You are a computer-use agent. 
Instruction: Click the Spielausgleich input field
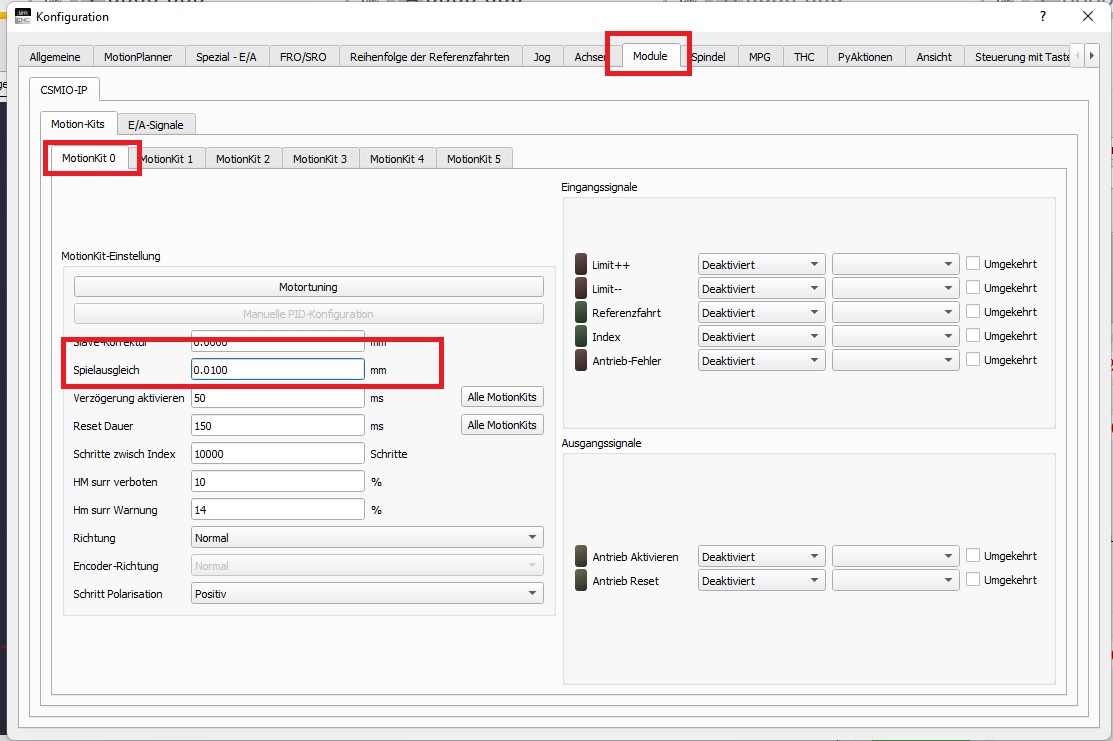[x=277, y=370]
